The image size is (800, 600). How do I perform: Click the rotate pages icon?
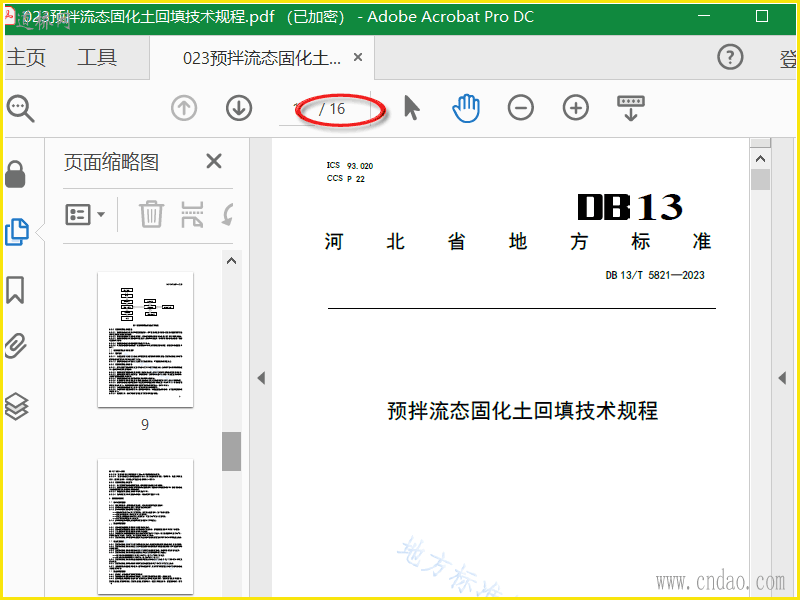[x=228, y=214]
